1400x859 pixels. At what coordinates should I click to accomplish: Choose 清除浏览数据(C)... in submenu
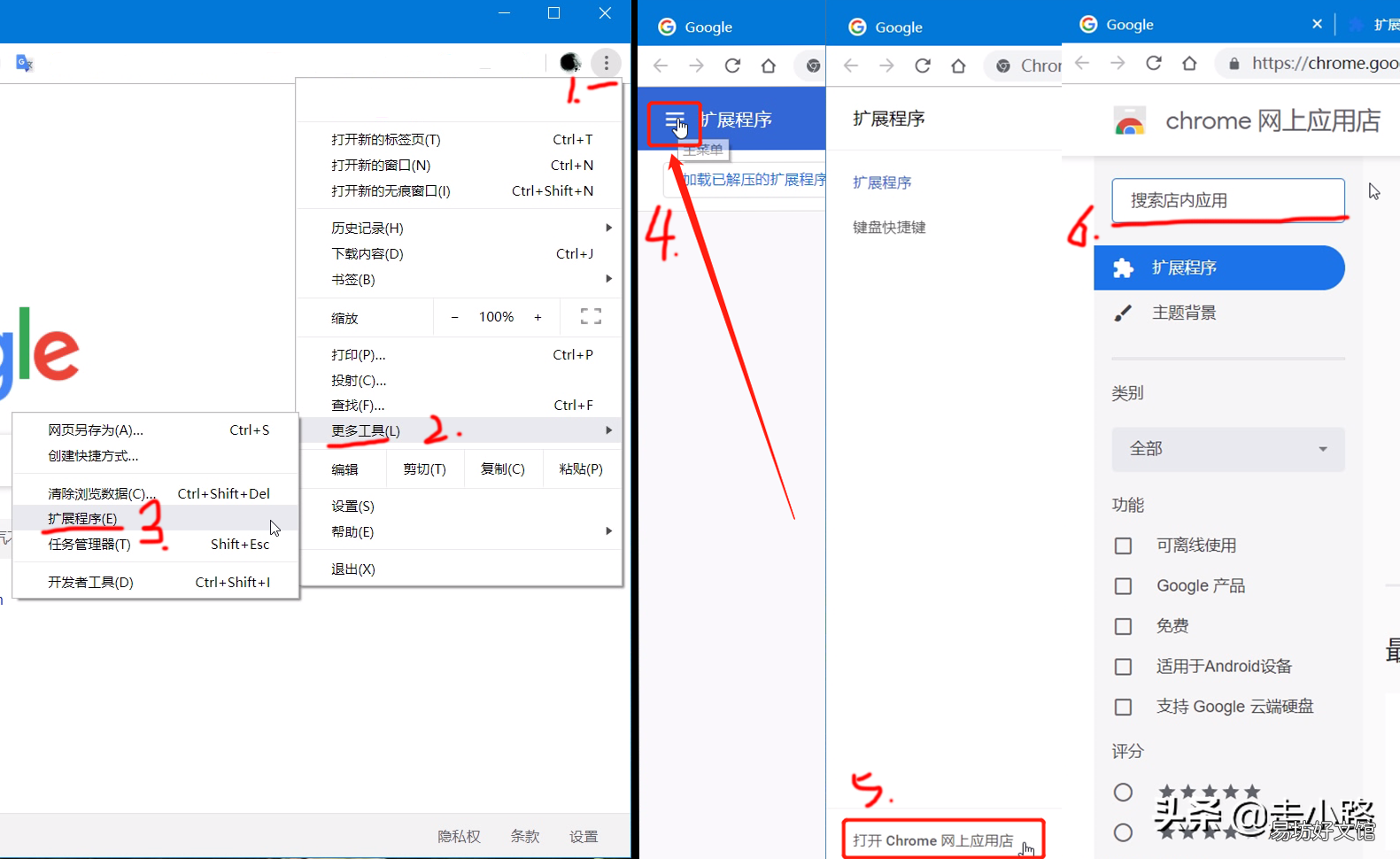(x=156, y=493)
